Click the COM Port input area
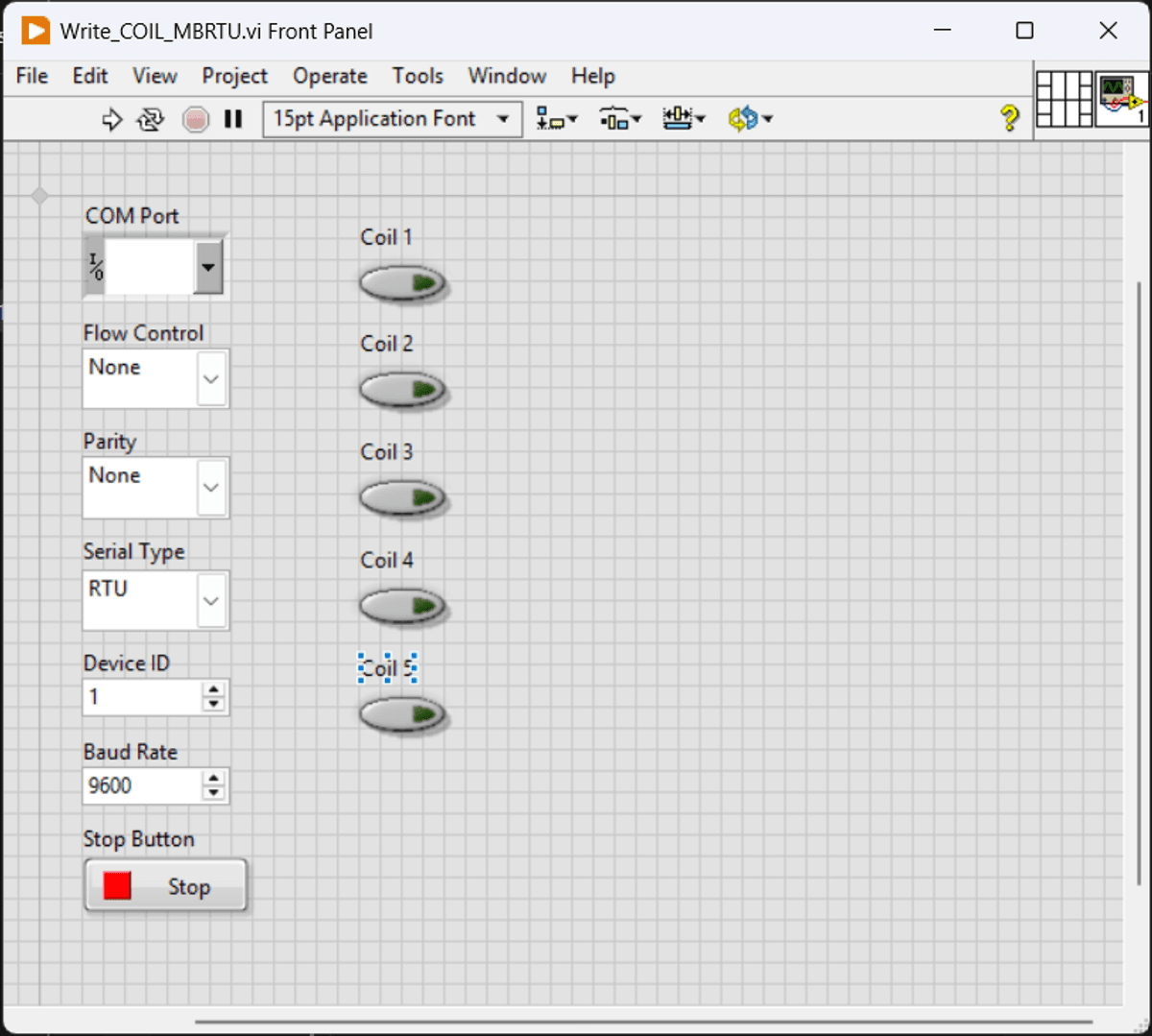This screenshot has width=1152, height=1036. [149, 266]
